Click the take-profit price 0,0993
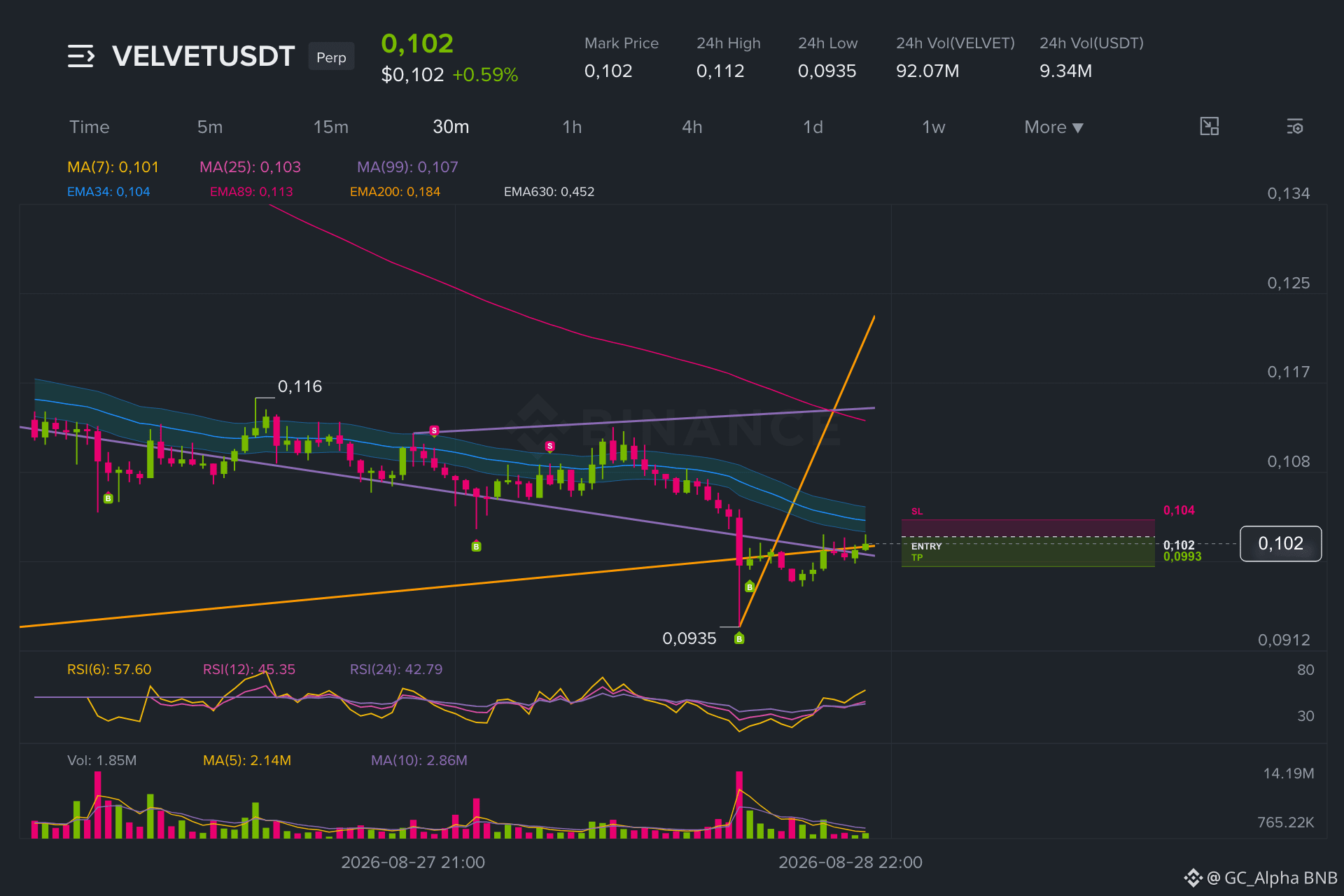 1182,556
